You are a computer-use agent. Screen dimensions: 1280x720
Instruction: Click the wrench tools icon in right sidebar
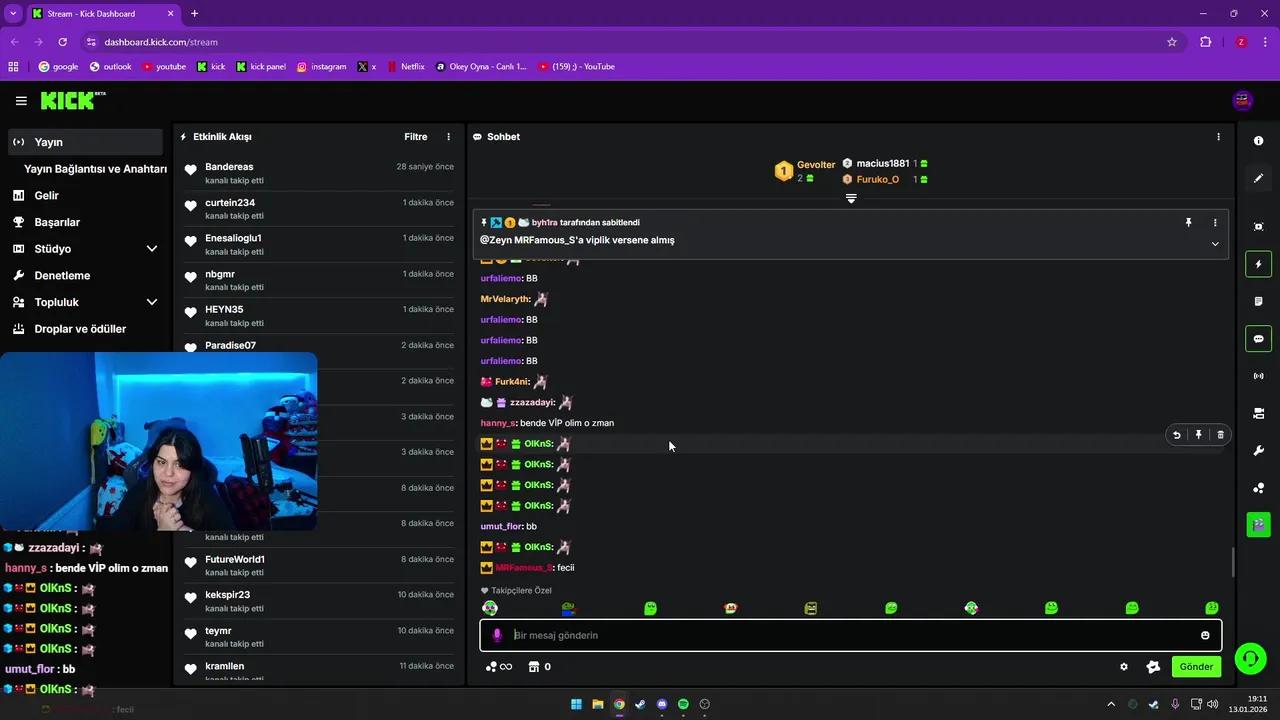1258,450
